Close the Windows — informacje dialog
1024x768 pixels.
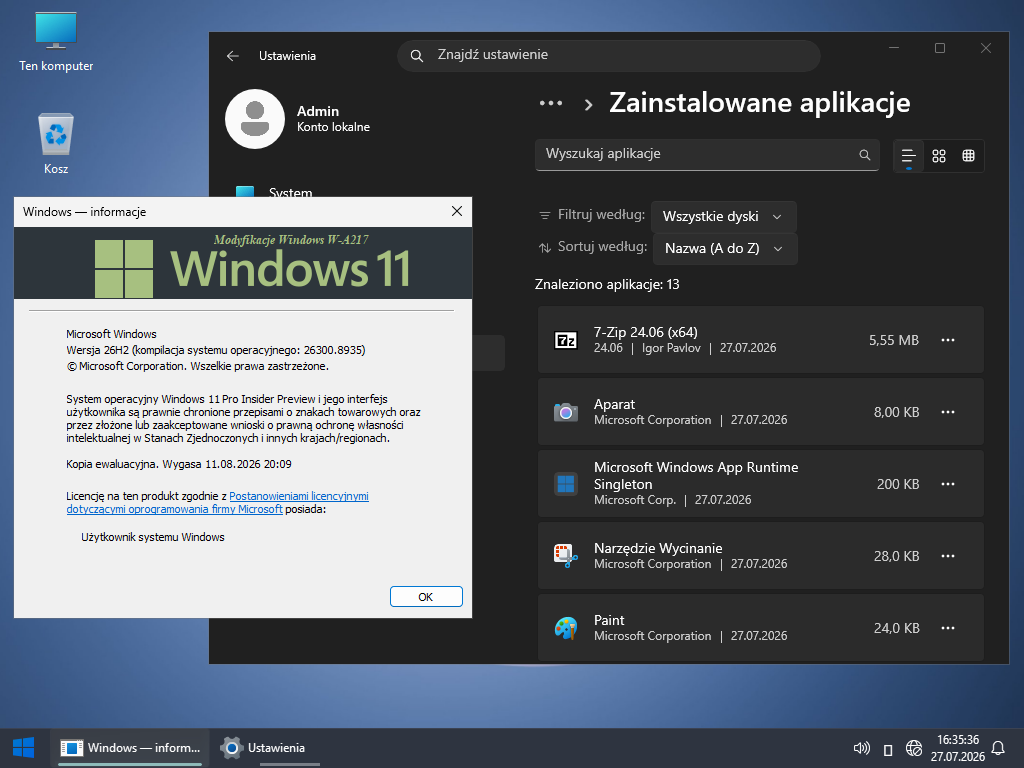tap(456, 211)
